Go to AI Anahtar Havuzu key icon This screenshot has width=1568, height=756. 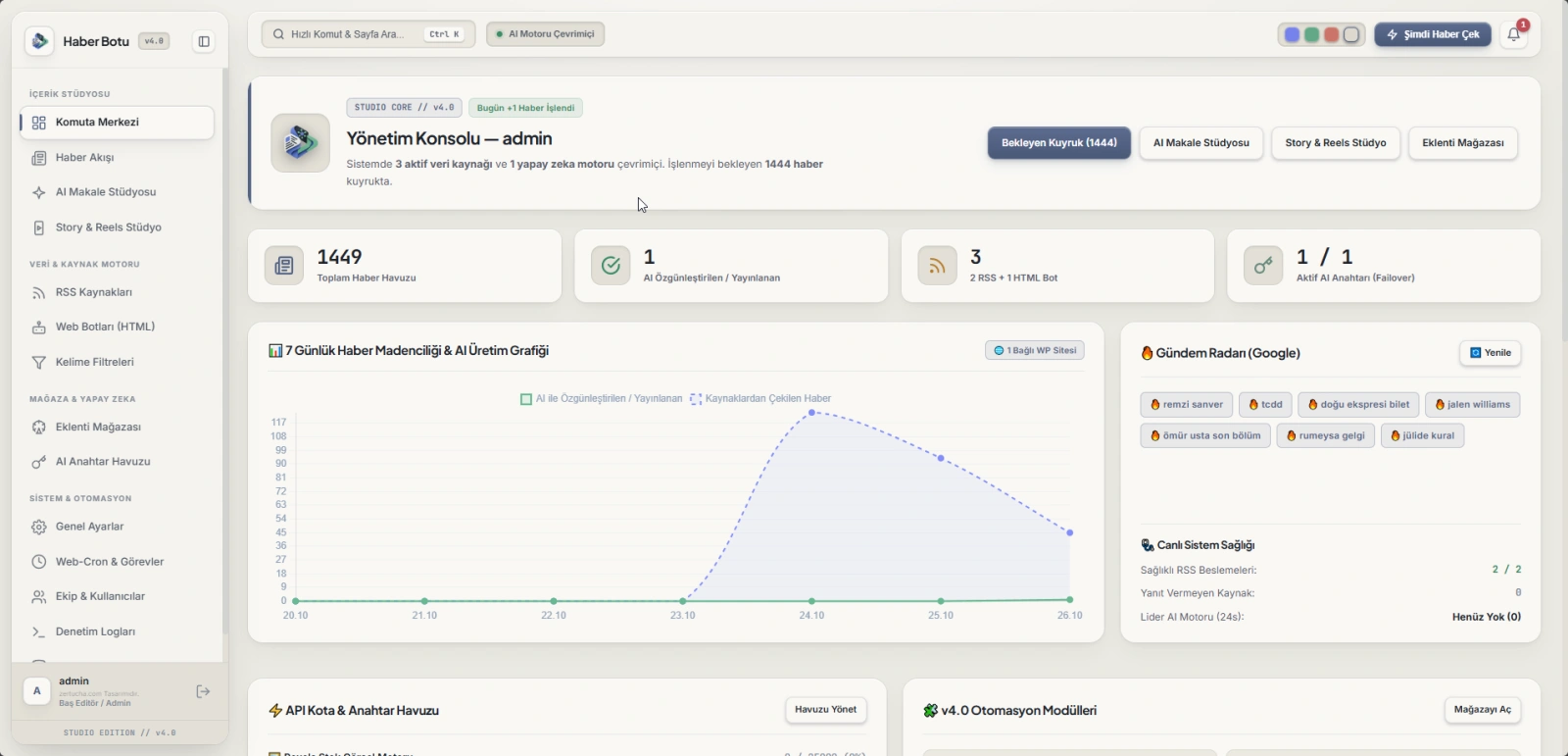[39, 462]
